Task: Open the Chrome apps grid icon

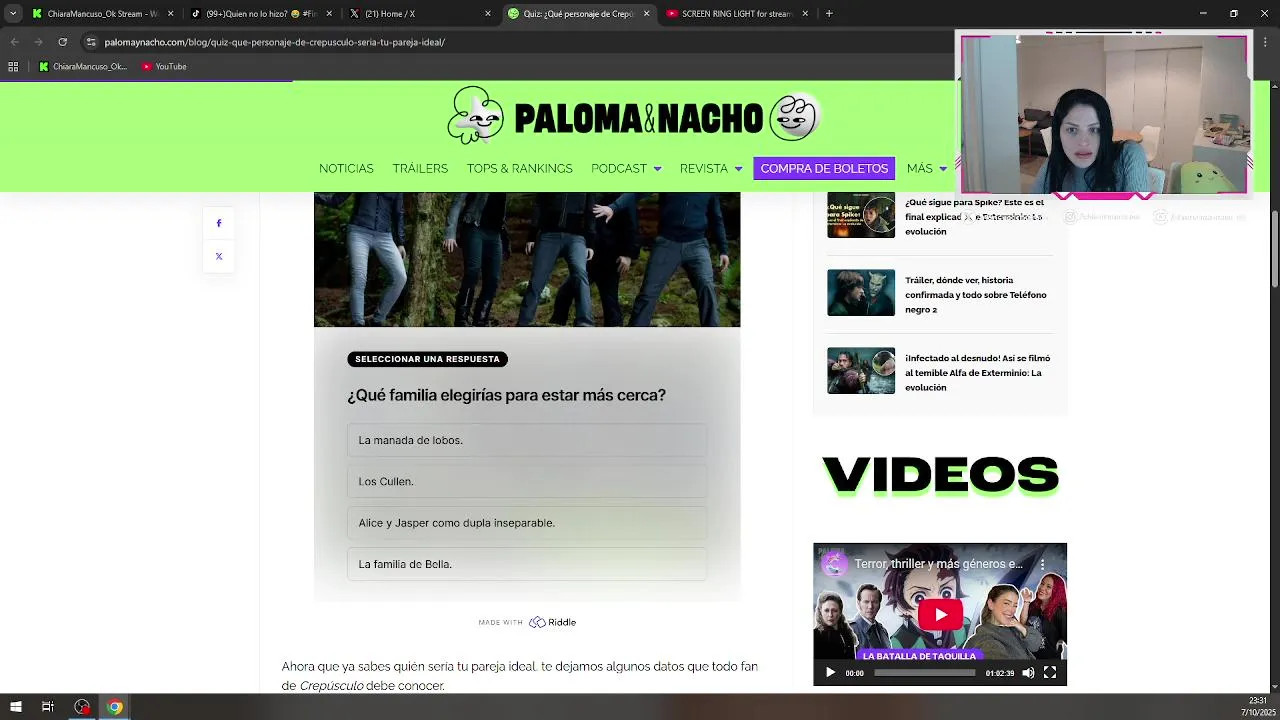Action: pyautogui.click(x=13, y=67)
